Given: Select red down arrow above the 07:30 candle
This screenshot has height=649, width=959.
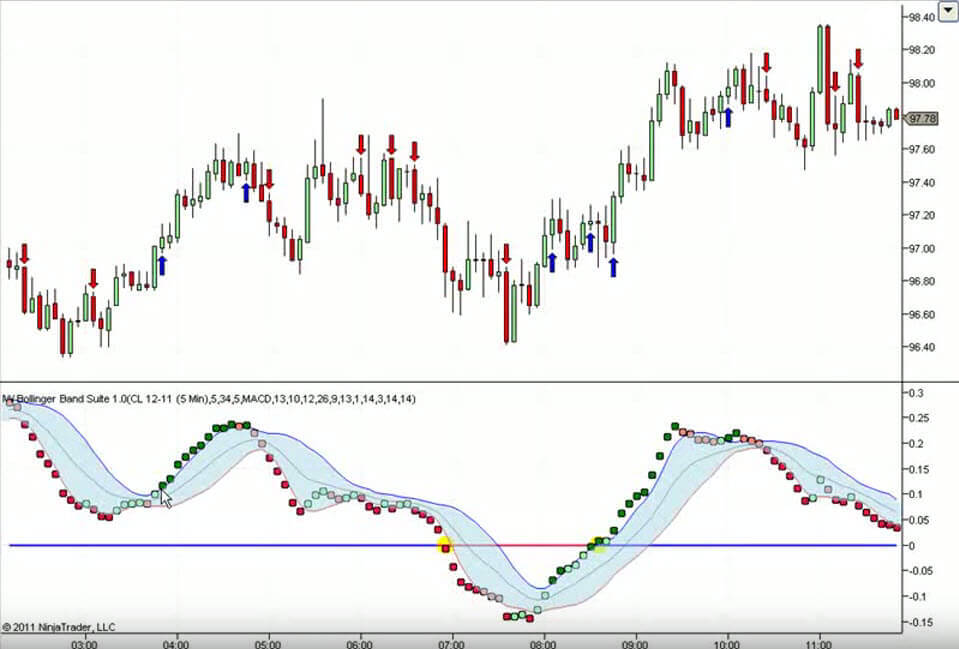Looking at the screenshot, I should [x=507, y=254].
